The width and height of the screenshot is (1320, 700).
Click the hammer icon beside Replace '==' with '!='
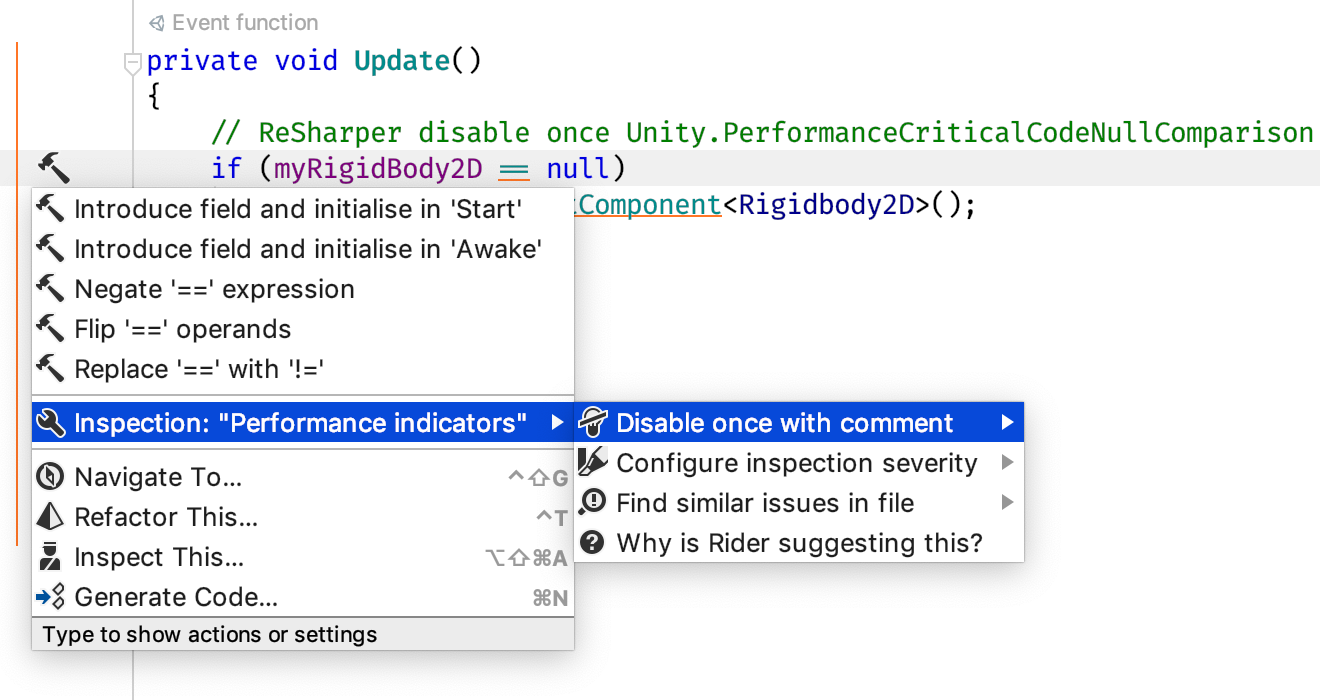click(x=50, y=368)
